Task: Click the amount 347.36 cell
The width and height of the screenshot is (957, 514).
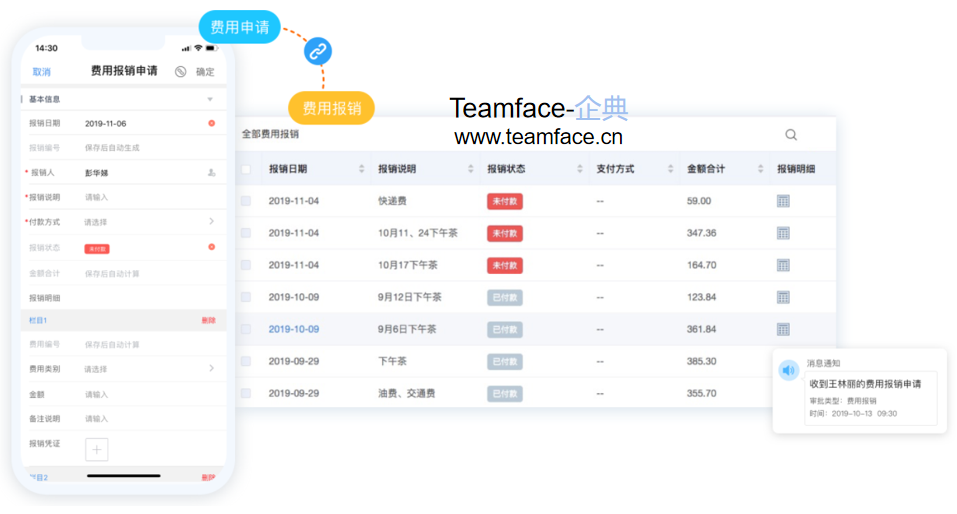Action: 701,233
